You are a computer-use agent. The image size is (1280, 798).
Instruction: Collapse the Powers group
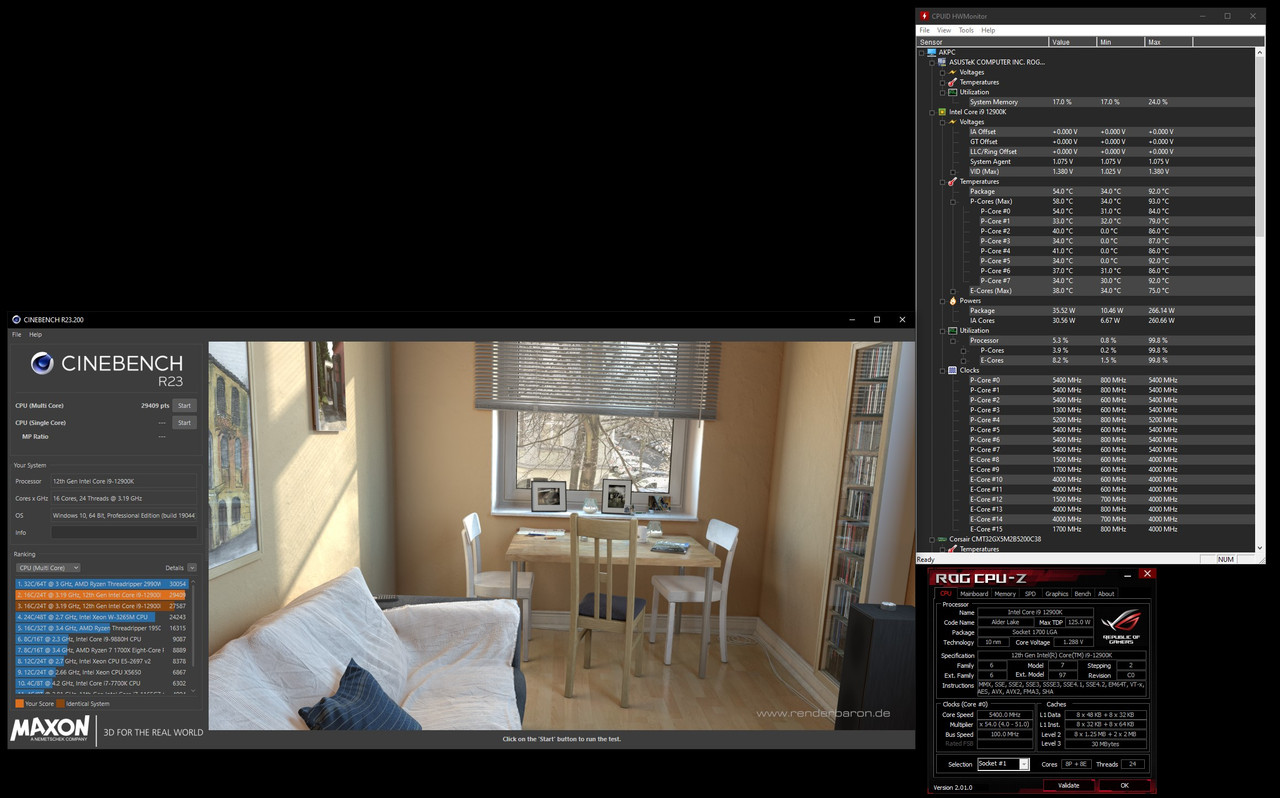point(942,301)
